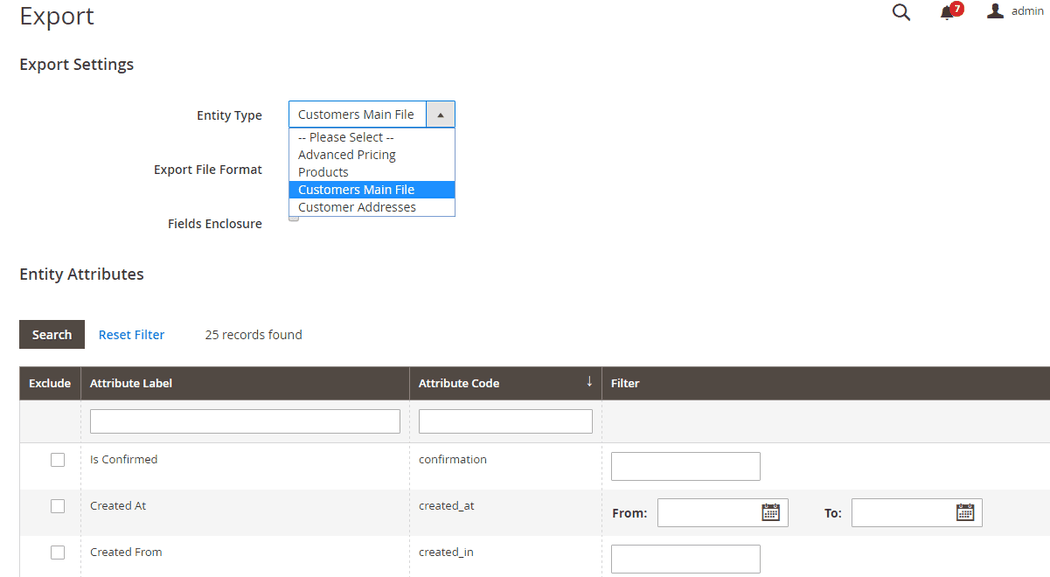Open the admin user account menu
The image size is (1050, 577).
(x=1015, y=11)
